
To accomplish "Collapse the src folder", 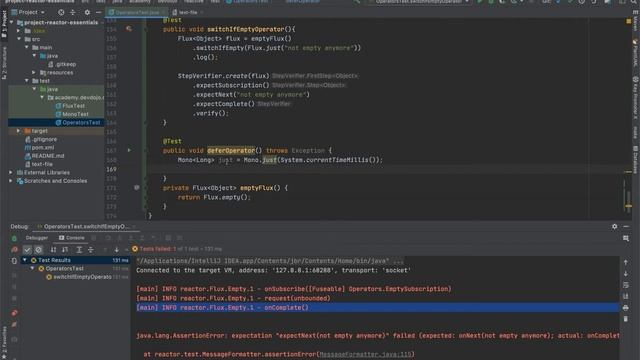I will point(19,39).
